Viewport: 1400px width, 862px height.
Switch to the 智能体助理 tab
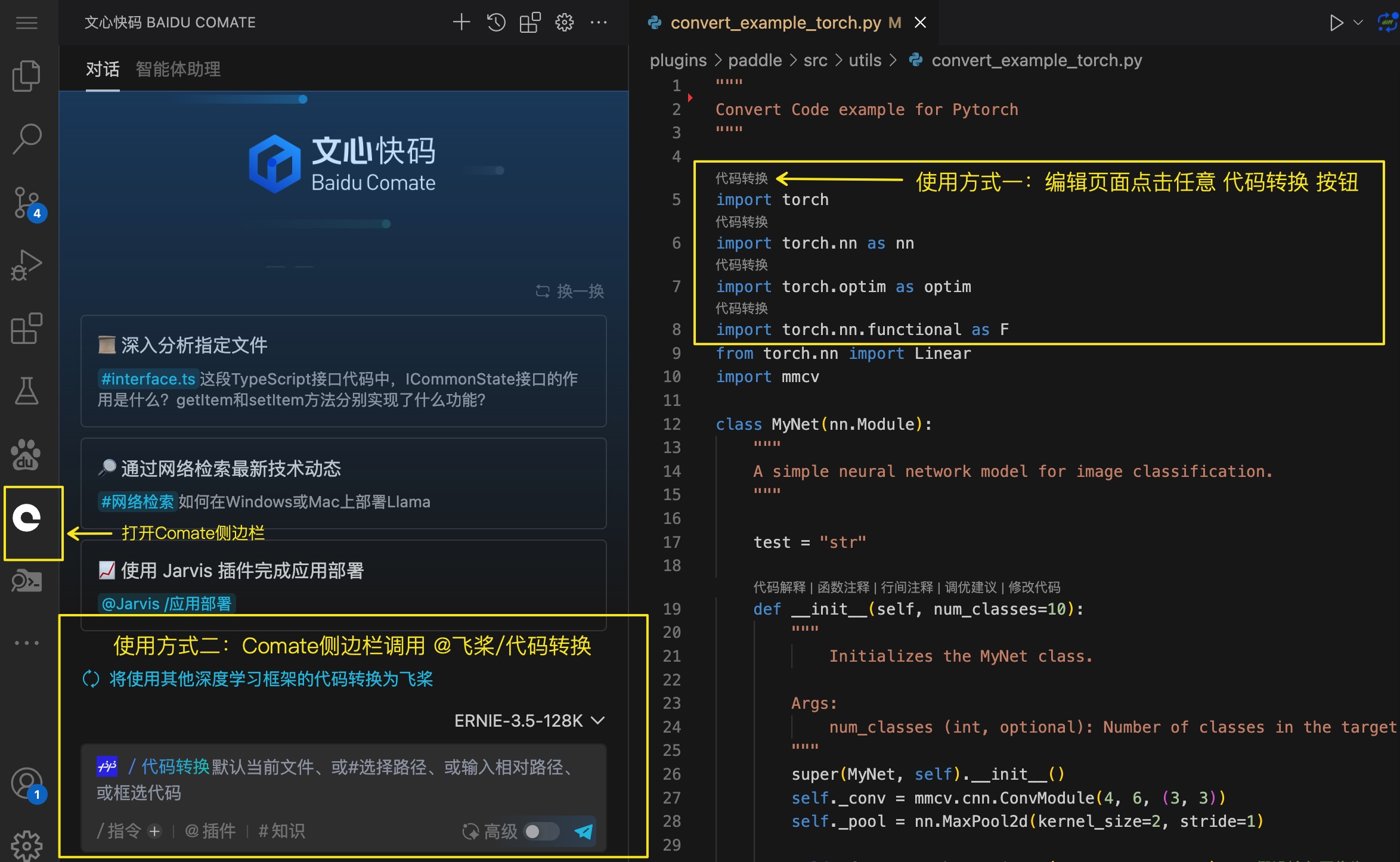(178, 69)
